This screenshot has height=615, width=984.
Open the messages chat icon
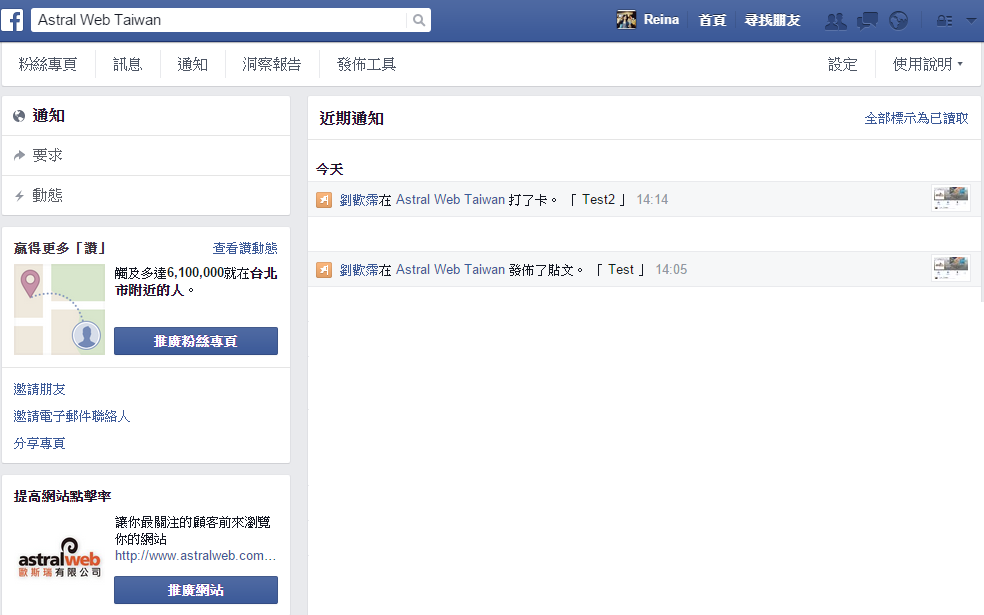(x=867, y=21)
